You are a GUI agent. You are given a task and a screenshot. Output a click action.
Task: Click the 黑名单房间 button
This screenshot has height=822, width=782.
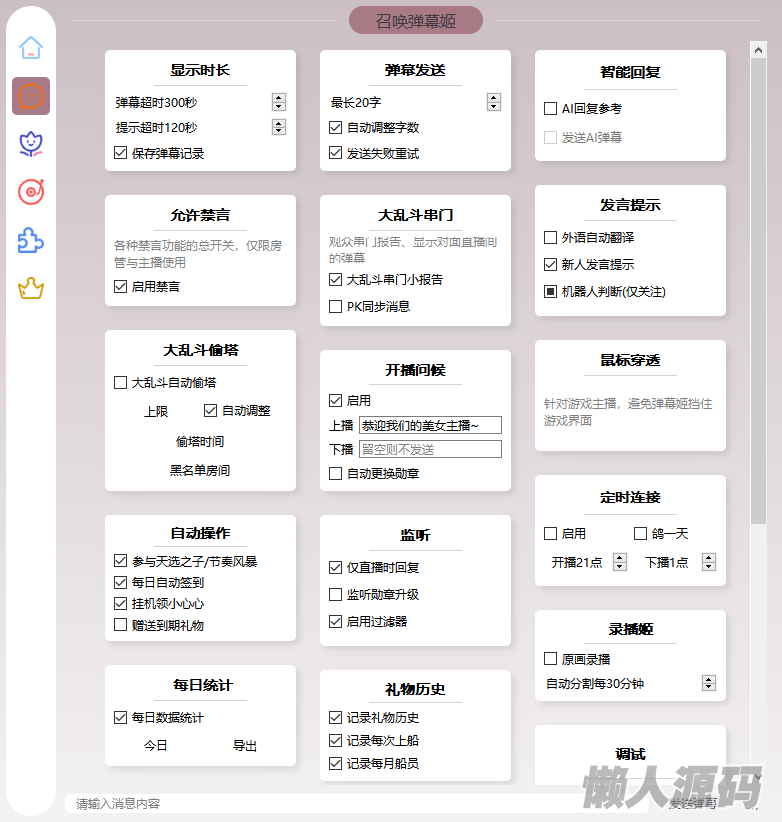click(x=200, y=470)
